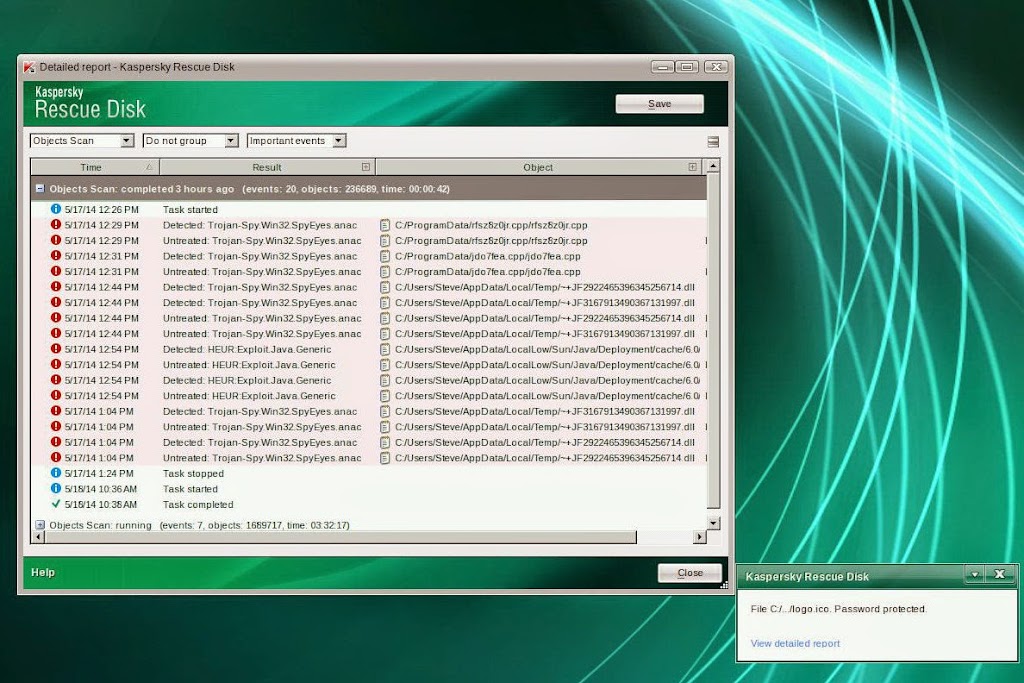Save the detailed report

660,104
